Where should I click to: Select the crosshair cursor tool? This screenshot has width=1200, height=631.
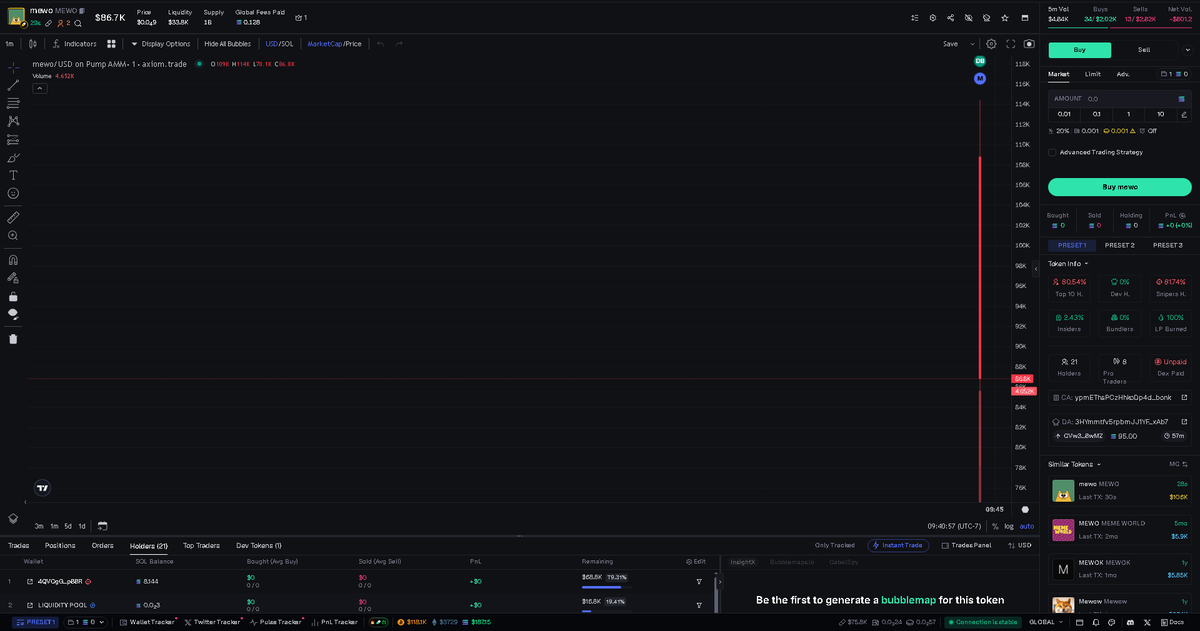13,67
